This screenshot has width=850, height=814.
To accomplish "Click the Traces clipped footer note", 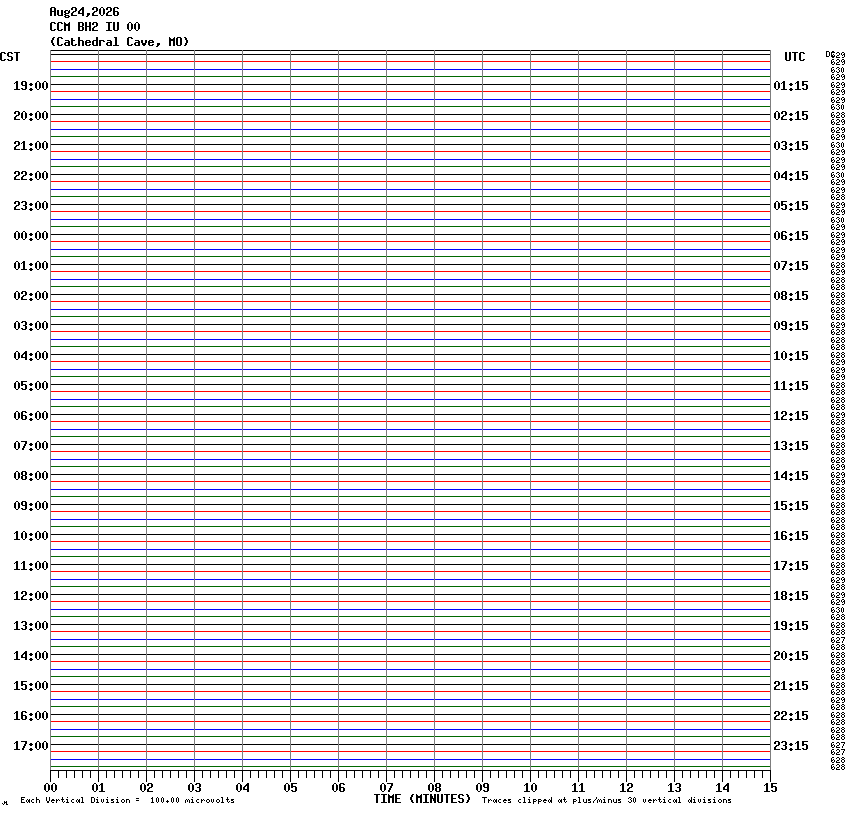I will 607,800.
